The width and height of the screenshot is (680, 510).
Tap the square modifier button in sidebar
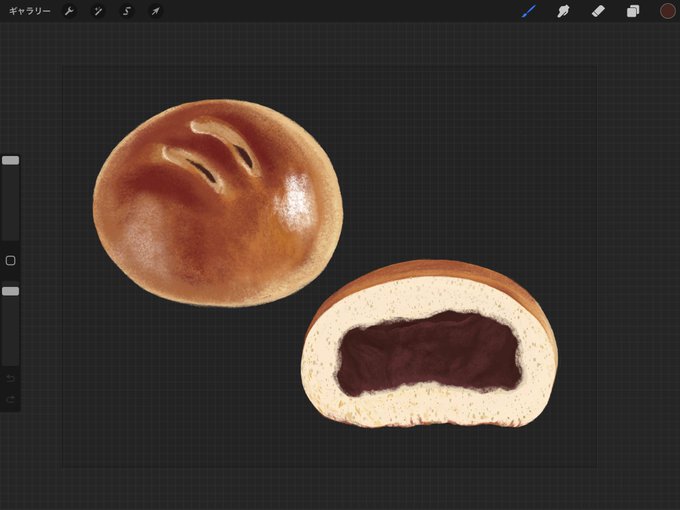pyautogui.click(x=10, y=260)
